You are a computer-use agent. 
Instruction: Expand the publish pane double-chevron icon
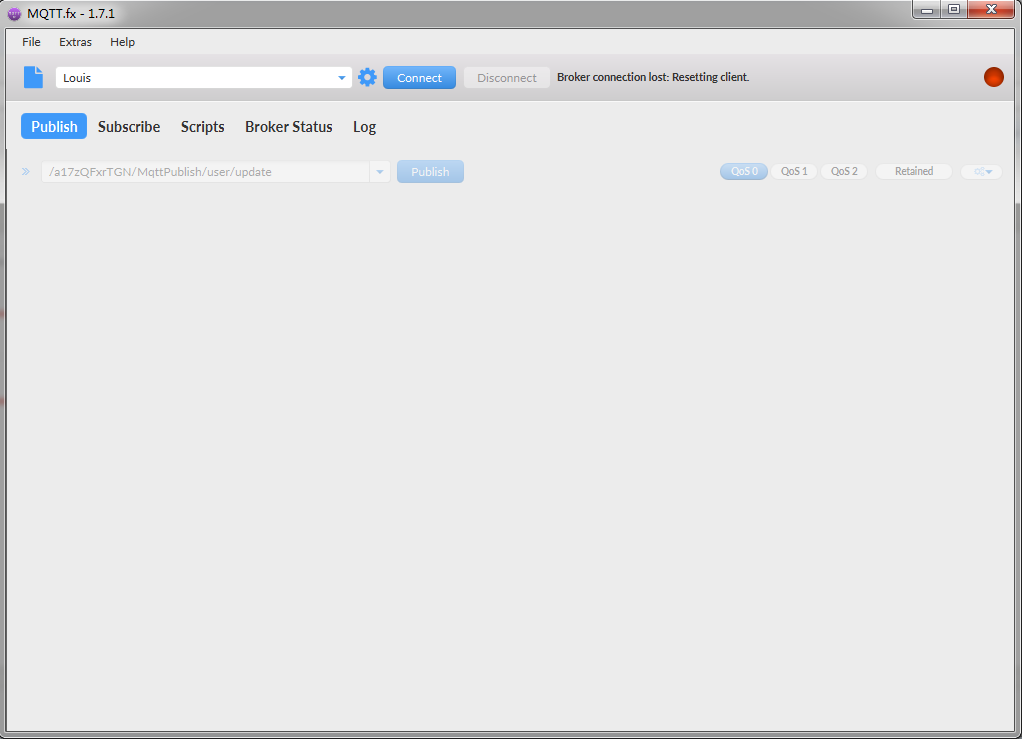25,171
